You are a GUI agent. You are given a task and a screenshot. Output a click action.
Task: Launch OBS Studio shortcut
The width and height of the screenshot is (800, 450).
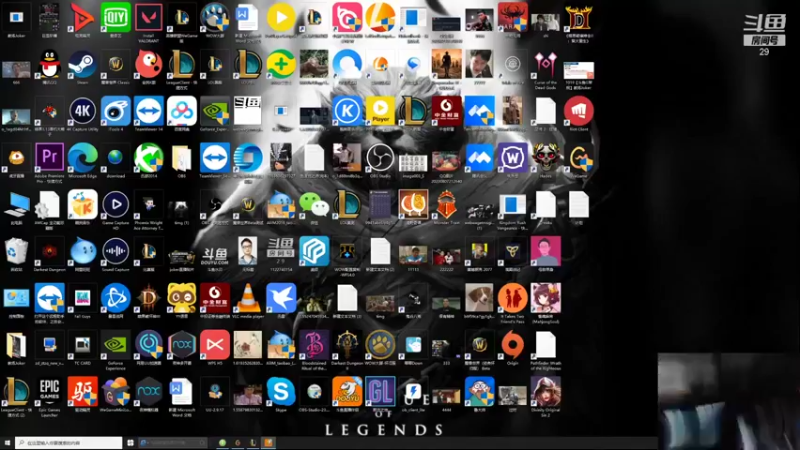point(380,157)
